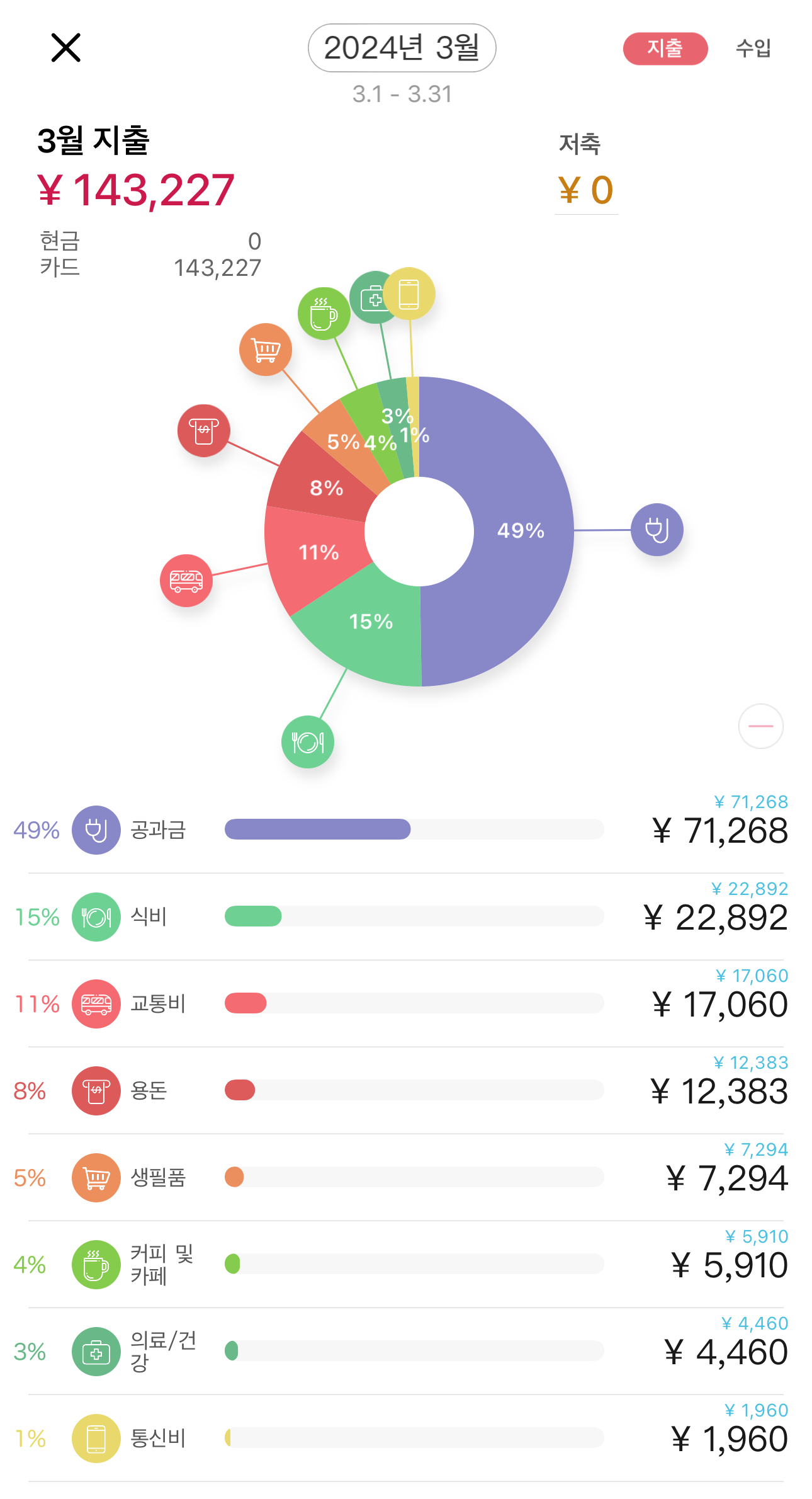This screenshot has width=812, height=1499.
Task: Tap the allowance ATM icon on the chart
Action: click(204, 431)
